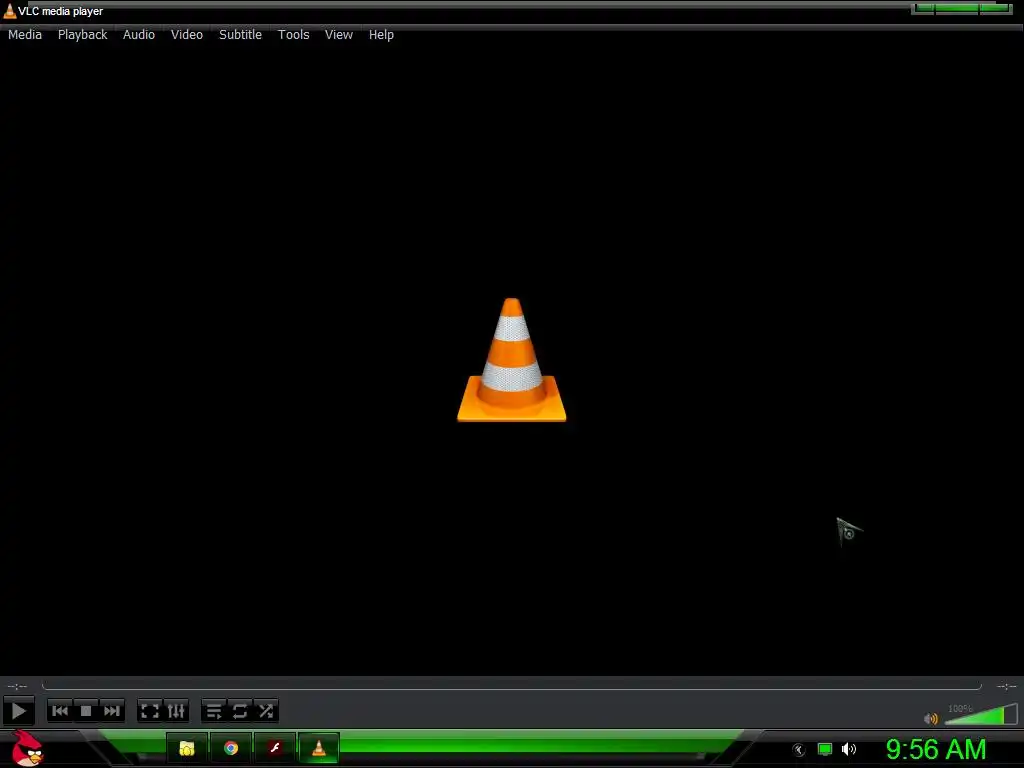Maximize the VLC window with the middle green button

coord(957,8)
